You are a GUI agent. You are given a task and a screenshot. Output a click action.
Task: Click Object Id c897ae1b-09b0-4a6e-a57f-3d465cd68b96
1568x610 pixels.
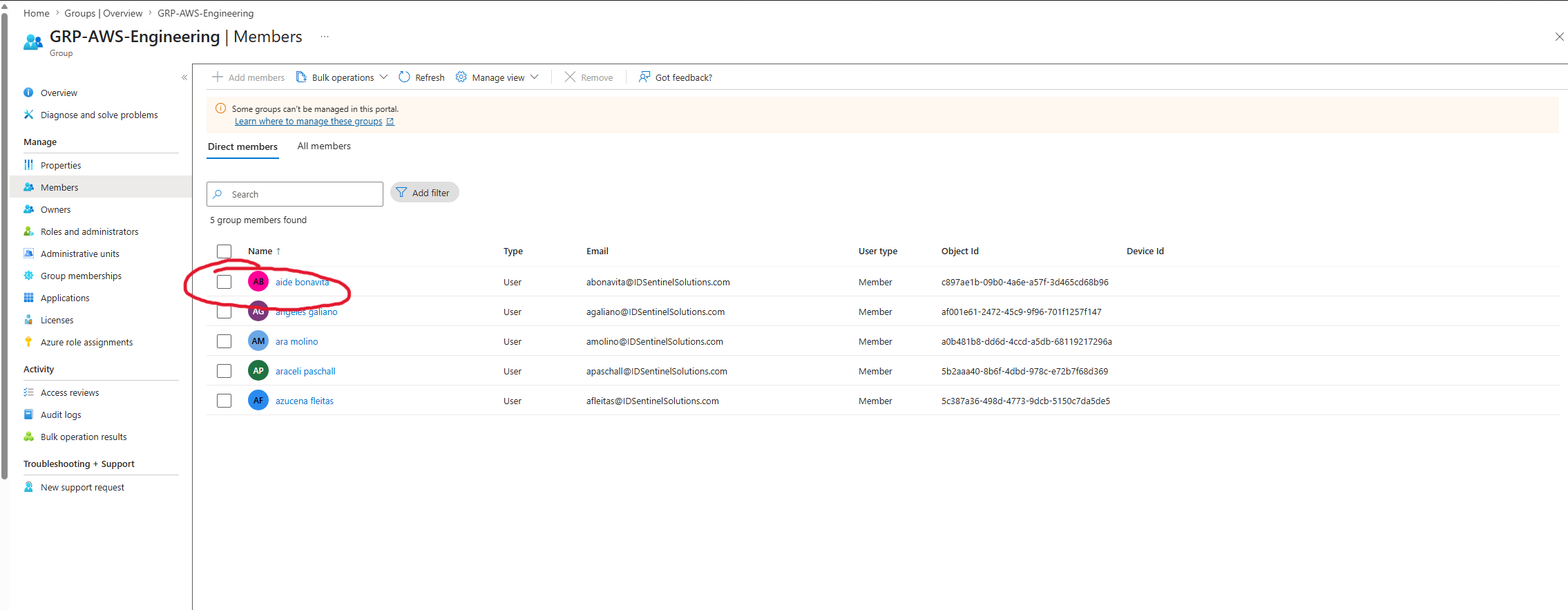1025,282
